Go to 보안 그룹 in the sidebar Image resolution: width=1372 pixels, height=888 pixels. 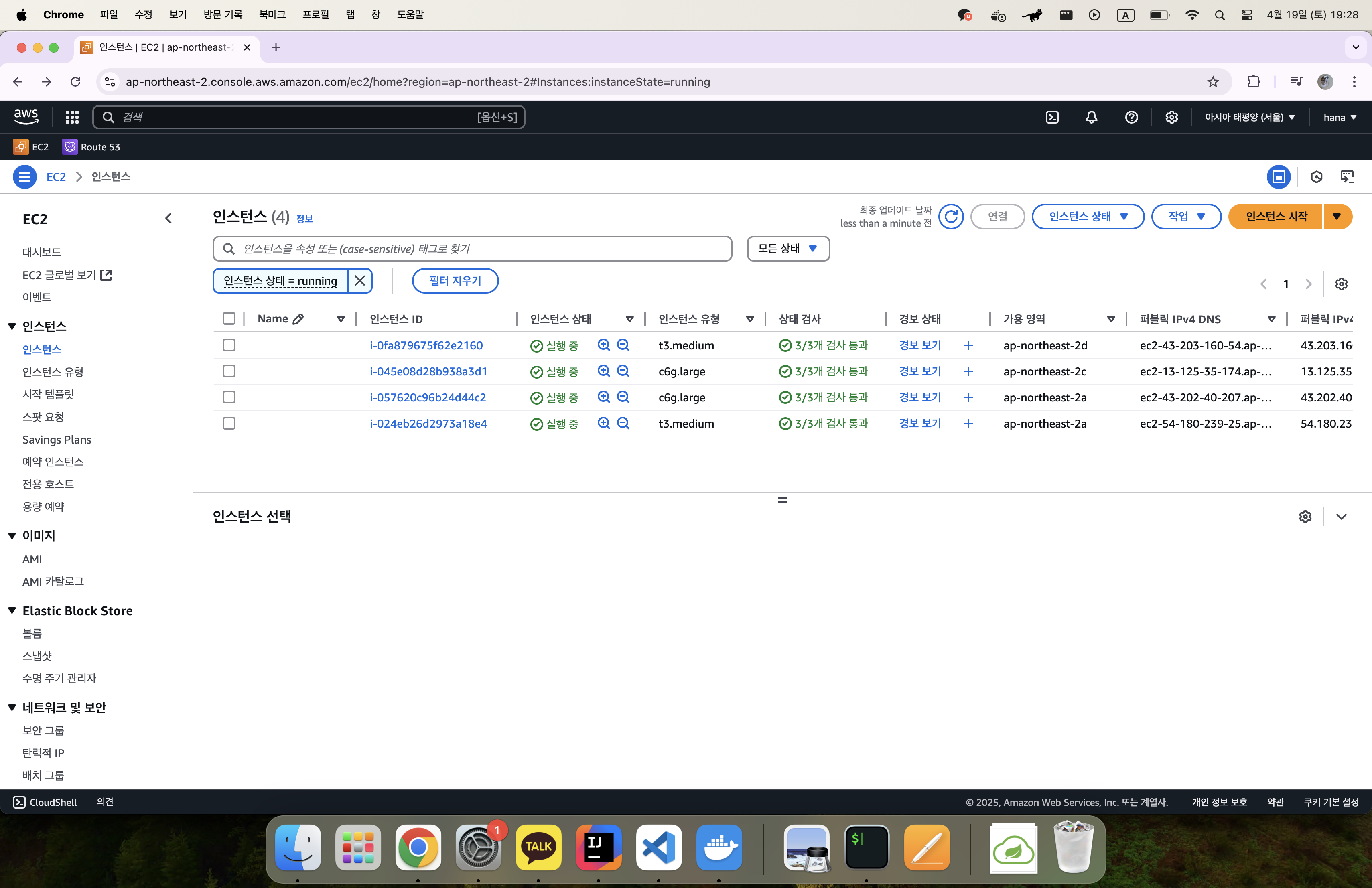pyautogui.click(x=43, y=731)
